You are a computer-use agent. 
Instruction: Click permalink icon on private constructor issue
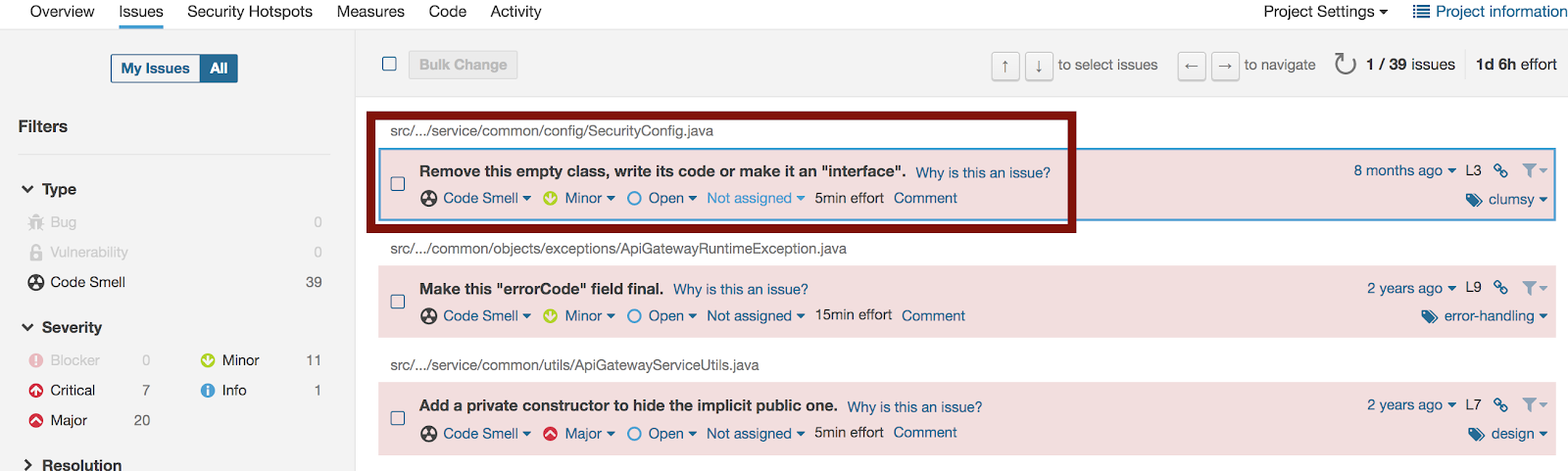pyautogui.click(x=1500, y=404)
